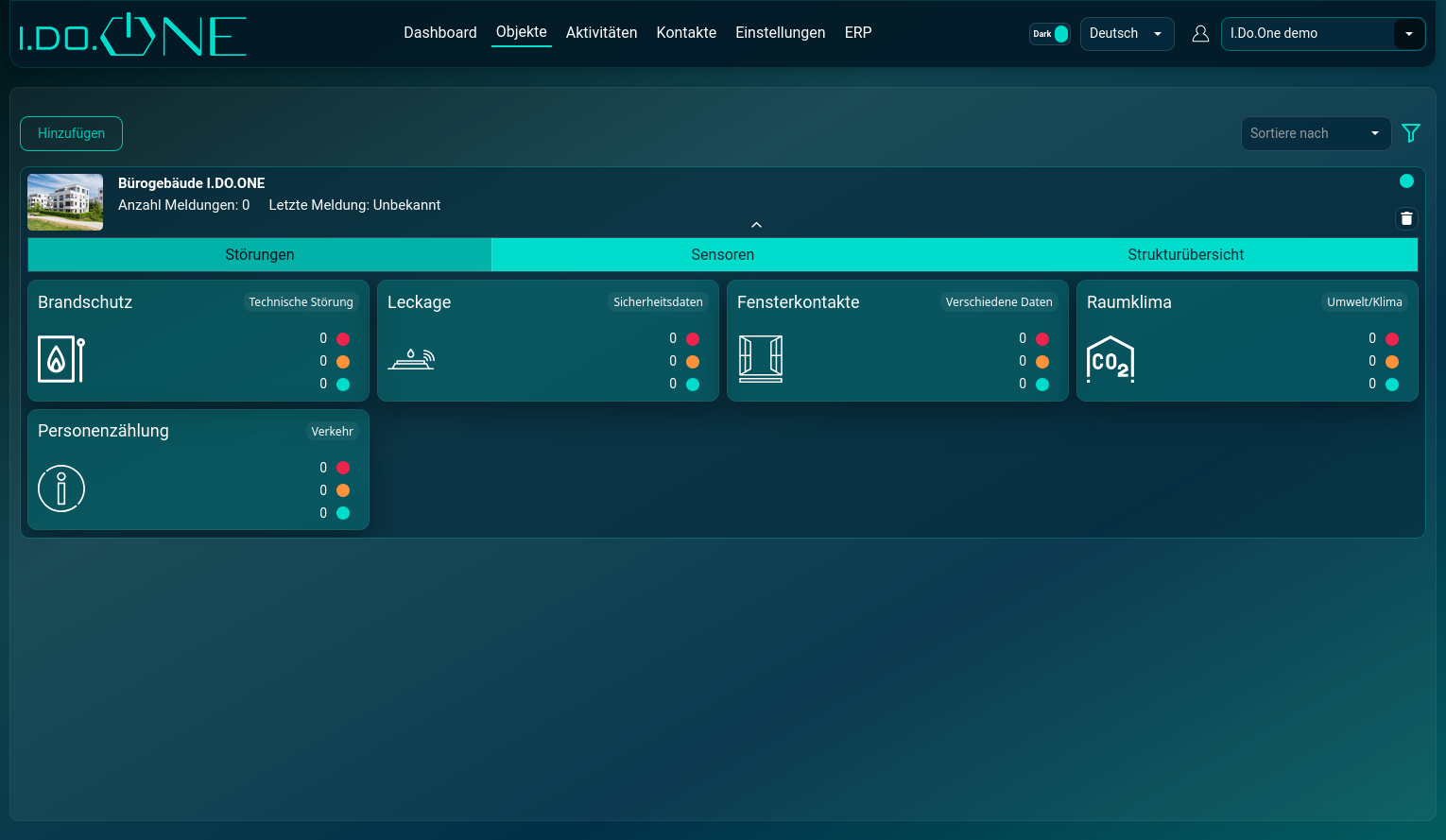The height and width of the screenshot is (840, 1446).
Task: Open the Leckage card title
Action: (x=420, y=302)
